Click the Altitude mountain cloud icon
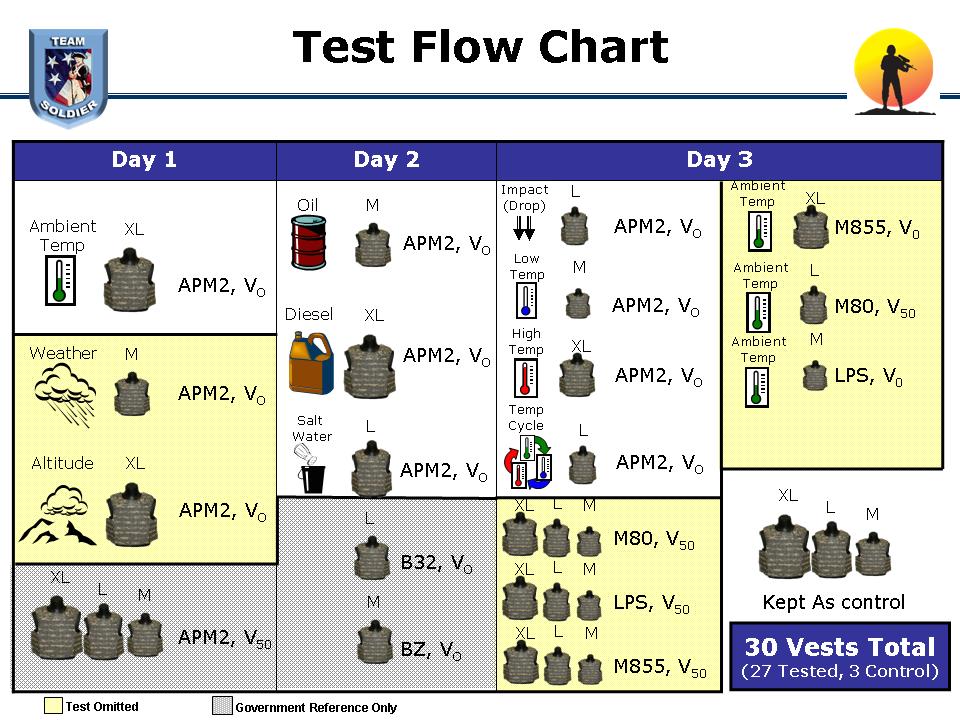960x720 pixels. point(58,515)
